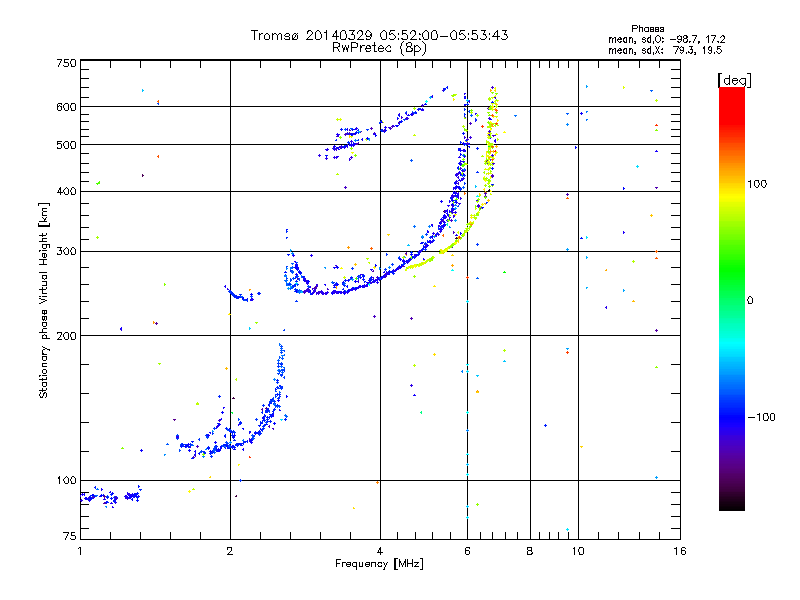This screenshot has width=800, height=600.
Task: Click the x-axis tick label "16"
Action: [x=680, y=551]
